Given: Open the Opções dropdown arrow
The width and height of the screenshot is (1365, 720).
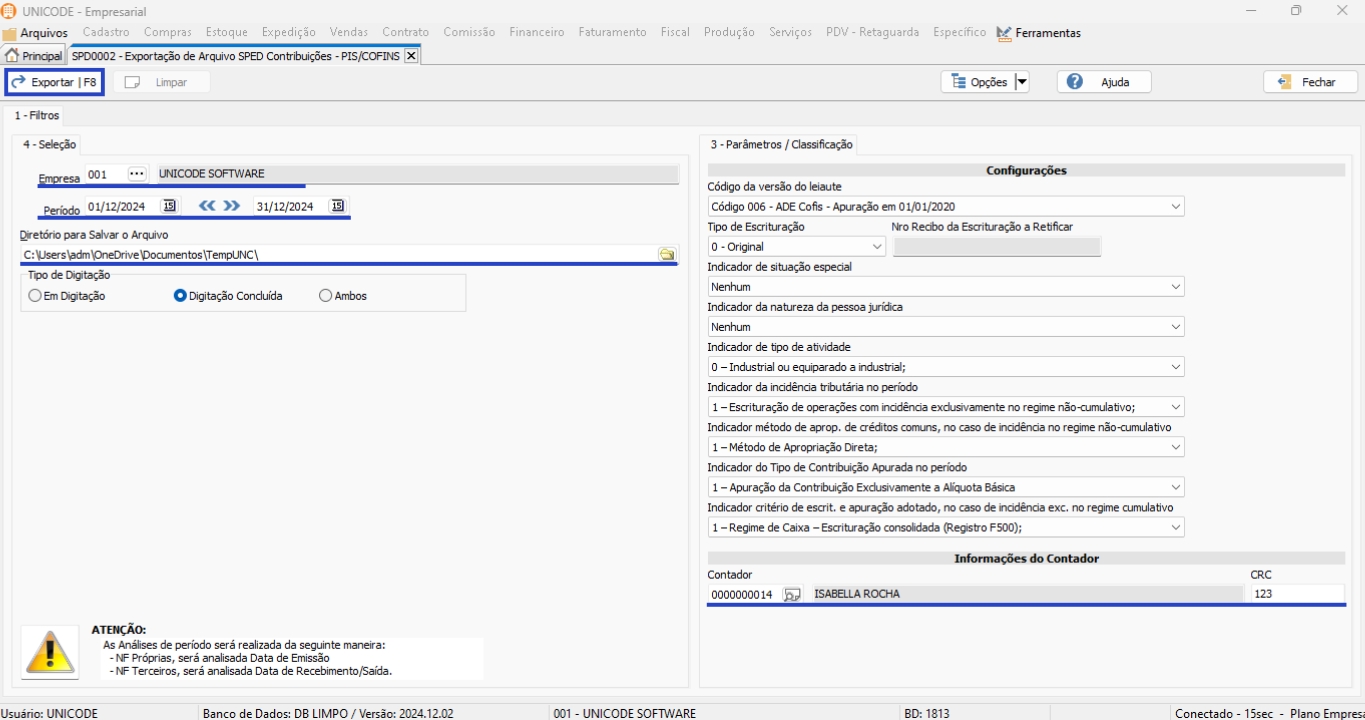Looking at the screenshot, I should (1021, 82).
